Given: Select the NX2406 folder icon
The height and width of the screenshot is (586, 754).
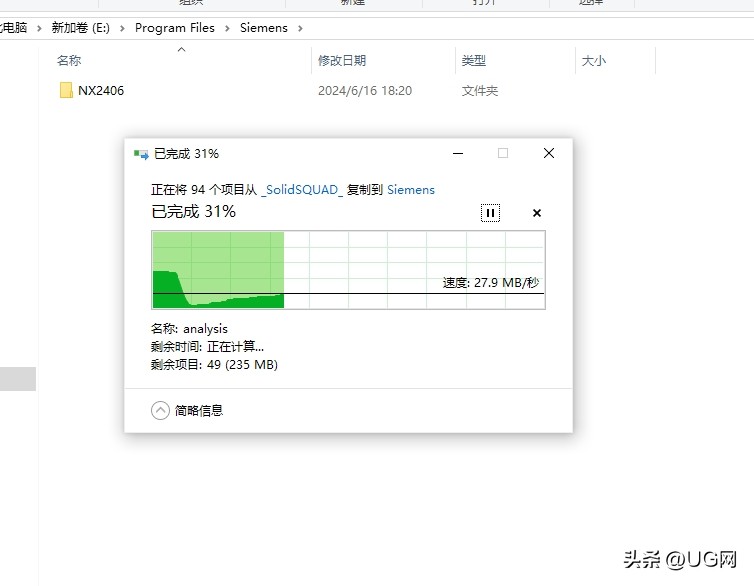Looking at the screenshot, I should pos(66,90).
